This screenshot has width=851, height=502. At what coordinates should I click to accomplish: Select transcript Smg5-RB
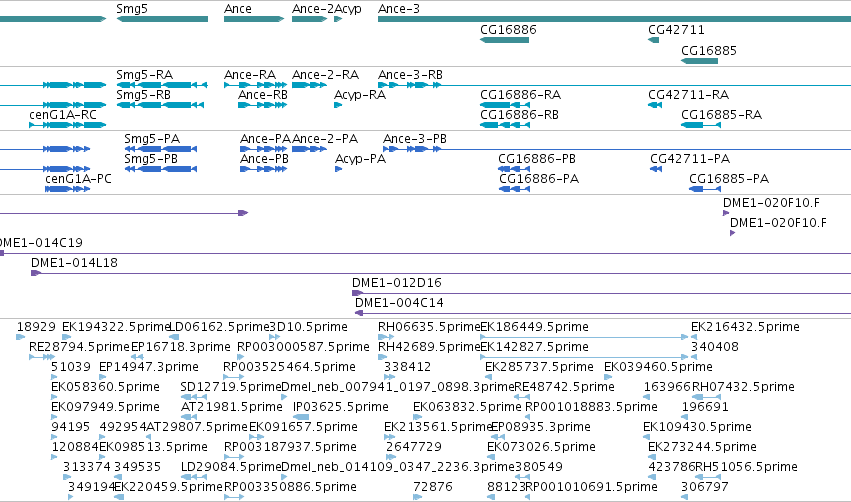[144, 94]
